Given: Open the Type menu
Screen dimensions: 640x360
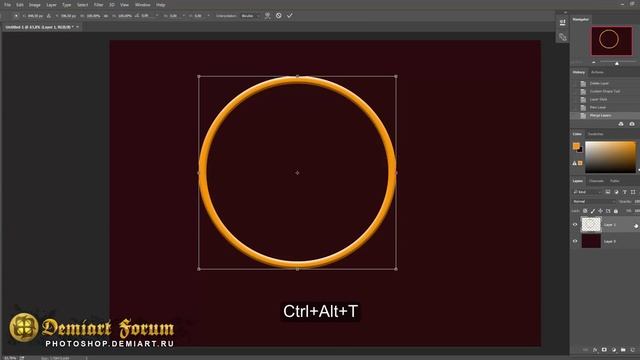Looking at the screenshot, I should (67, 5).
